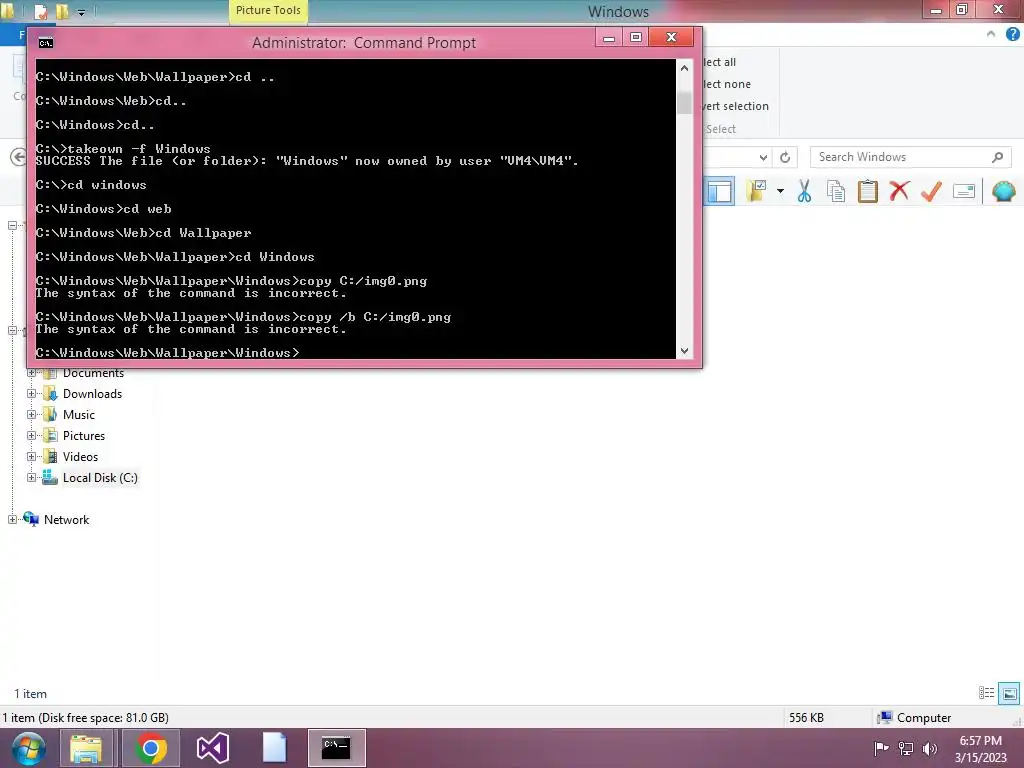This screenshot has height=768, width=1024.
Task: Click the '1 item' count label
Action: point(31,694)
